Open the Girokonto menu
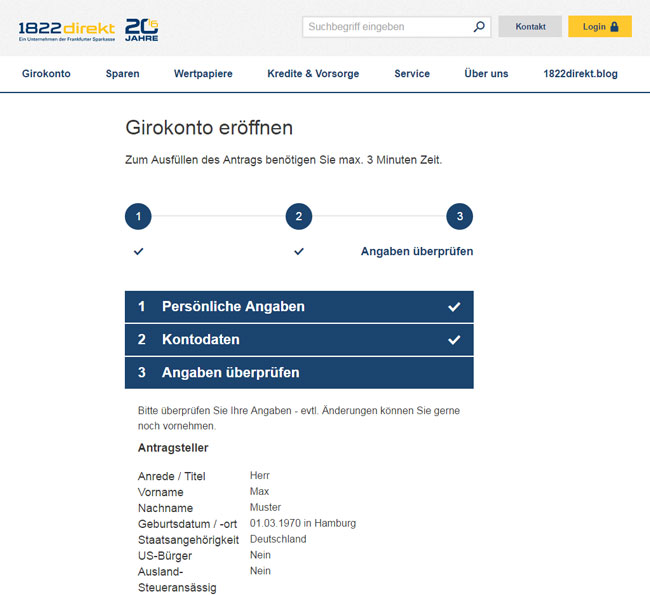Screen dimensions: 650x595 pos(46,74)
